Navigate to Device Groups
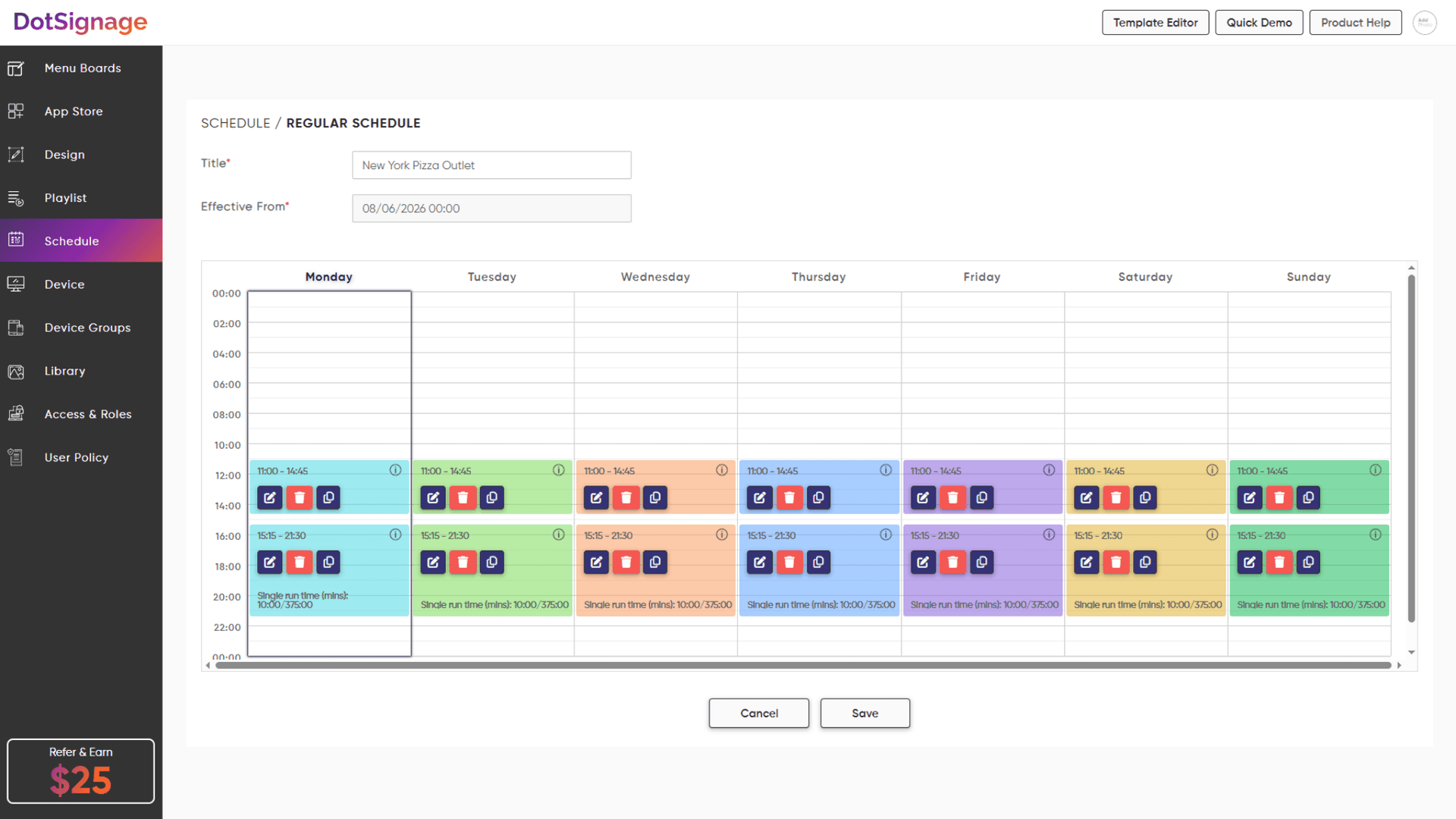 coord(81,328)
